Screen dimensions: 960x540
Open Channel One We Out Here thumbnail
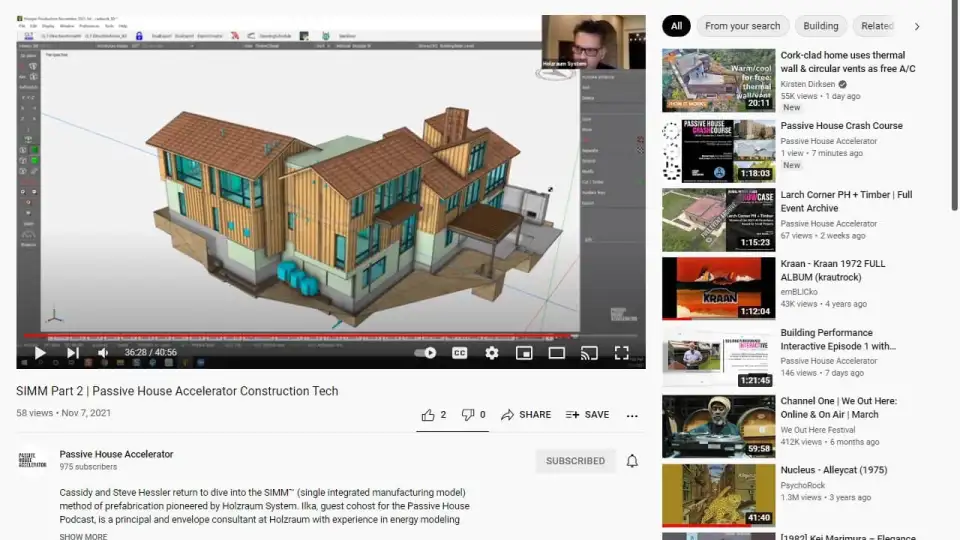tap(718, 426)
